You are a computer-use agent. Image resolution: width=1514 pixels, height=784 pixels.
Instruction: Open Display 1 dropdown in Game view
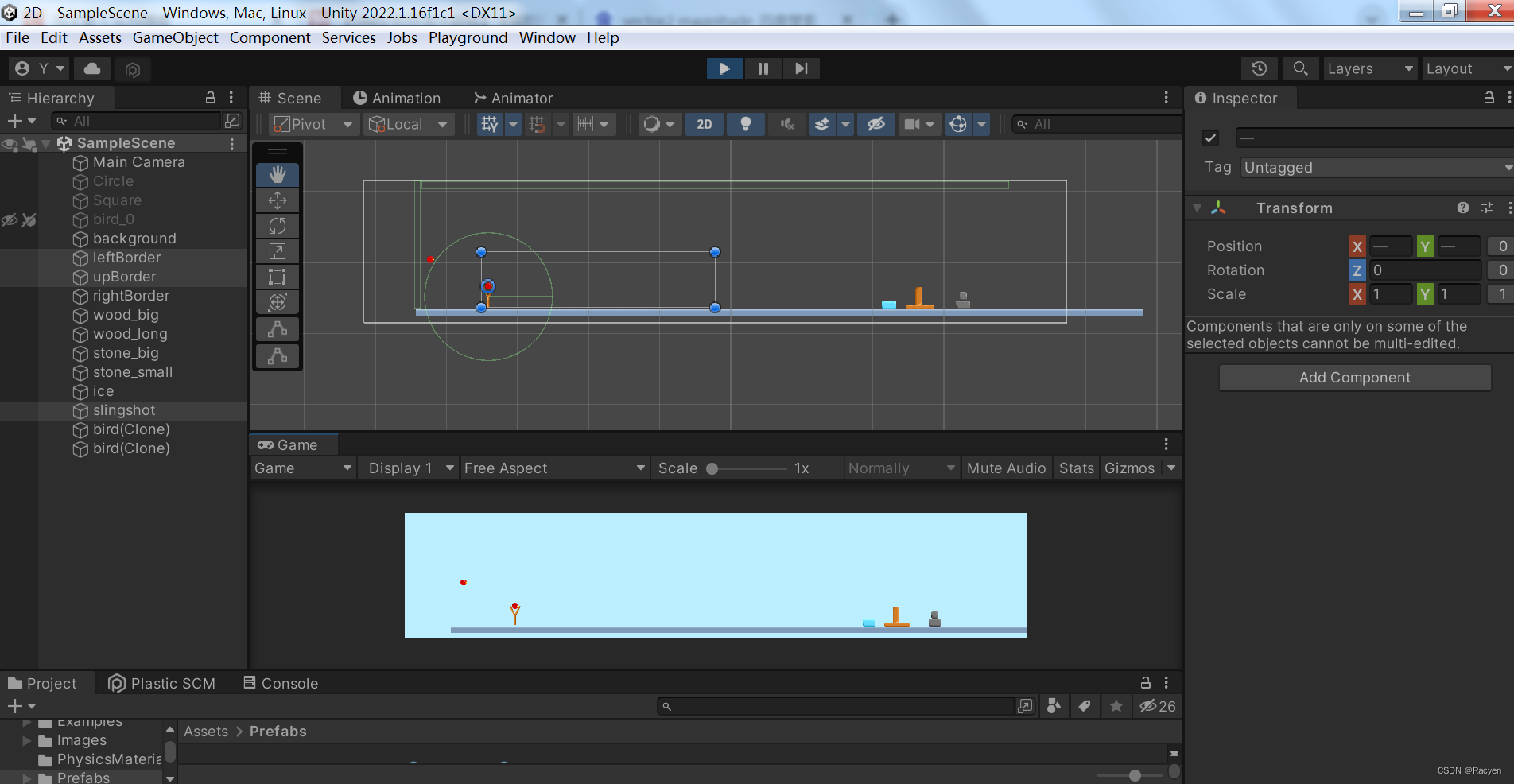pos(409,468)
